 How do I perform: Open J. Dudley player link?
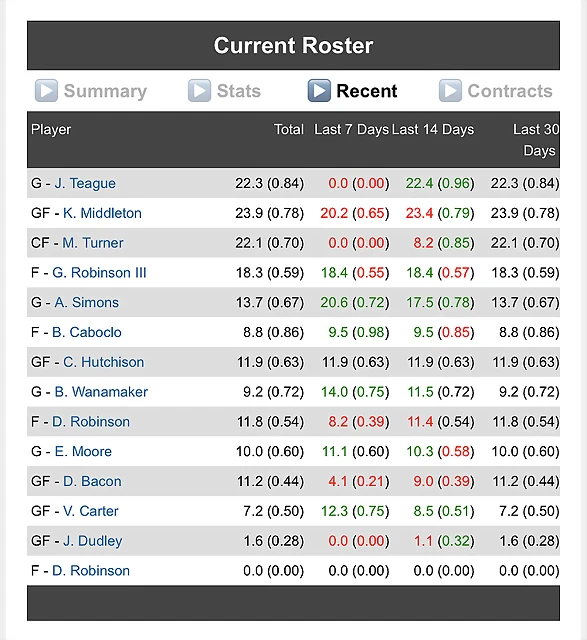pos(93,541)
